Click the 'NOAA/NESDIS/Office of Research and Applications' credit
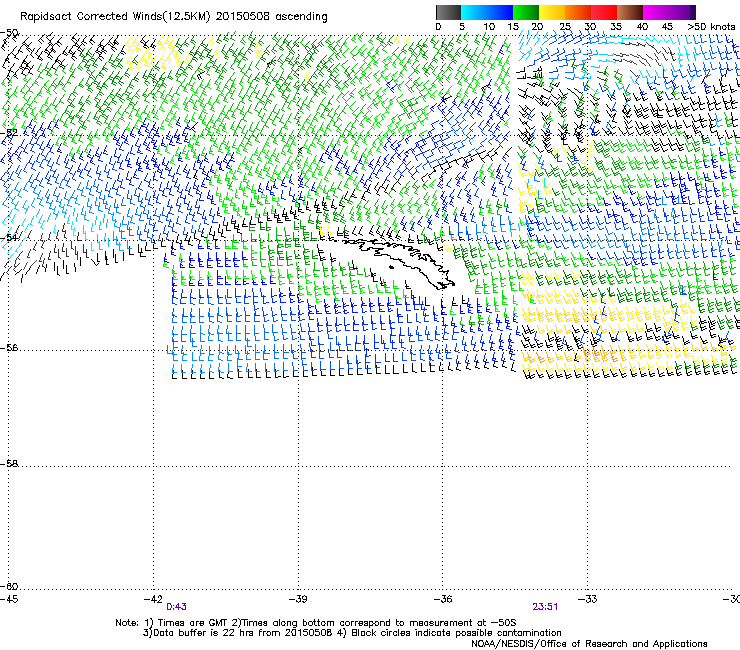 tap(589, 644)
